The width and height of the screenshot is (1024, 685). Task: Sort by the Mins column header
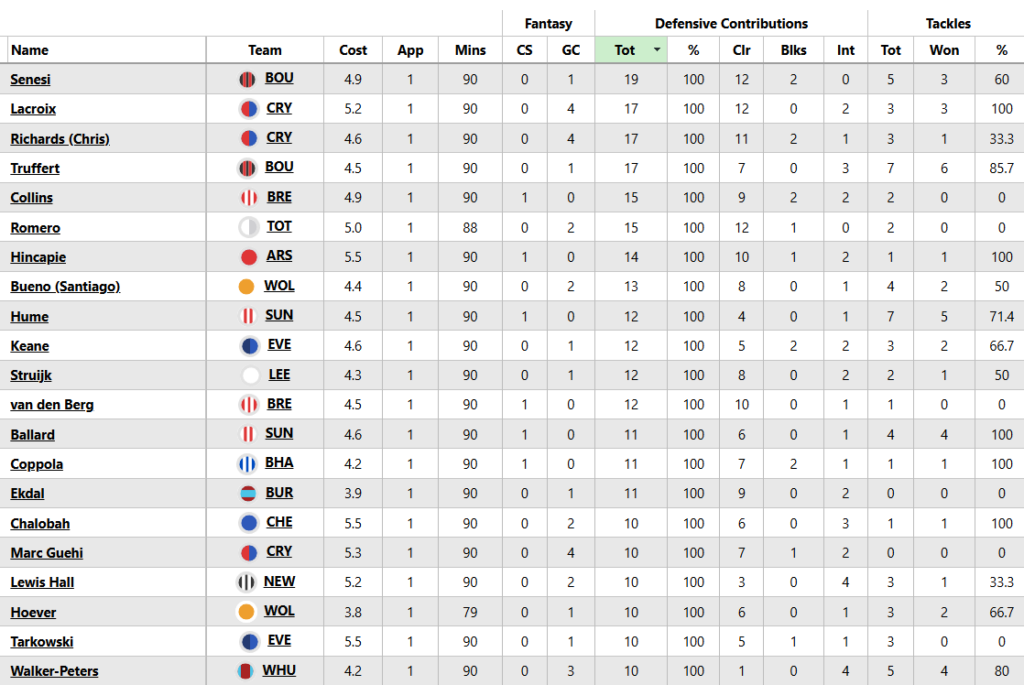click(x=470, y=50)
